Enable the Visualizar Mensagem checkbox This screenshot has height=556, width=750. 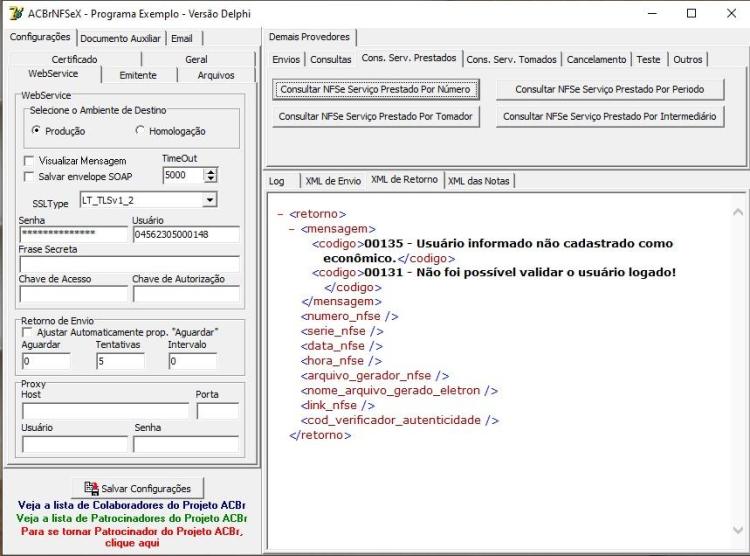click(29, 161)
